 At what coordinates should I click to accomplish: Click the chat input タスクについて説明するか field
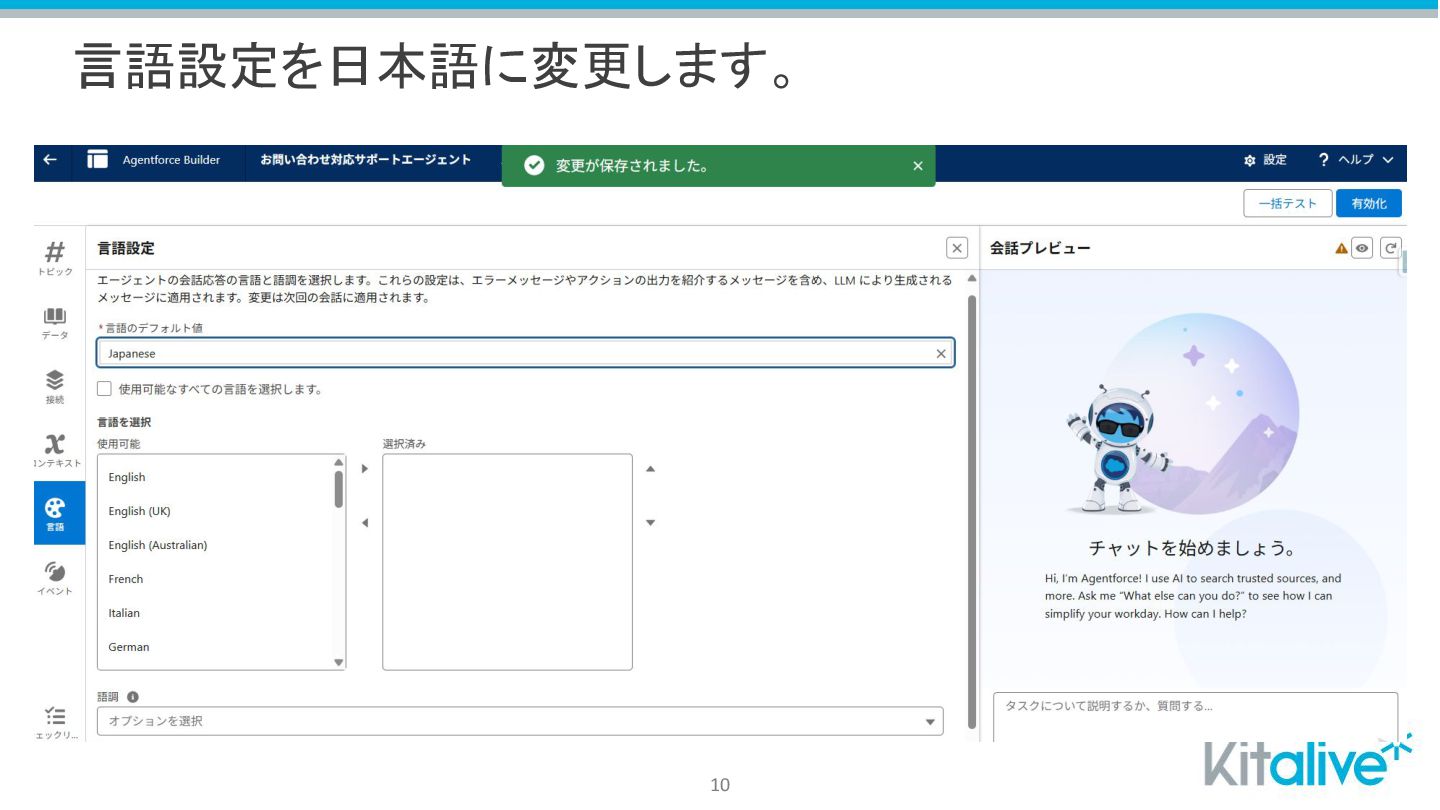coord(1195,716)
